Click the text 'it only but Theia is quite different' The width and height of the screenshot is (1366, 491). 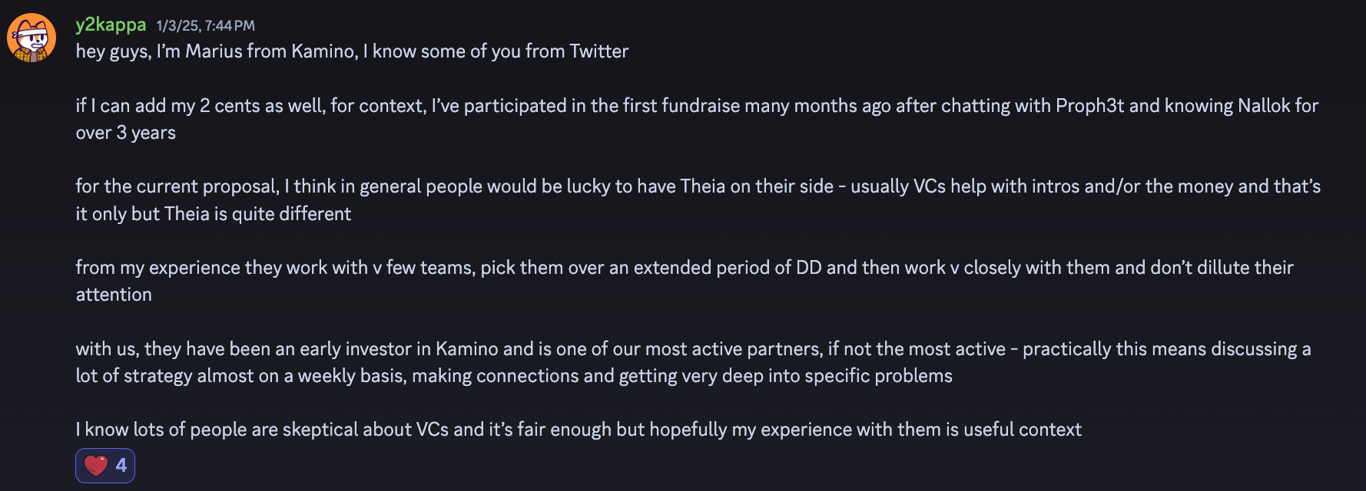(214, 213)
